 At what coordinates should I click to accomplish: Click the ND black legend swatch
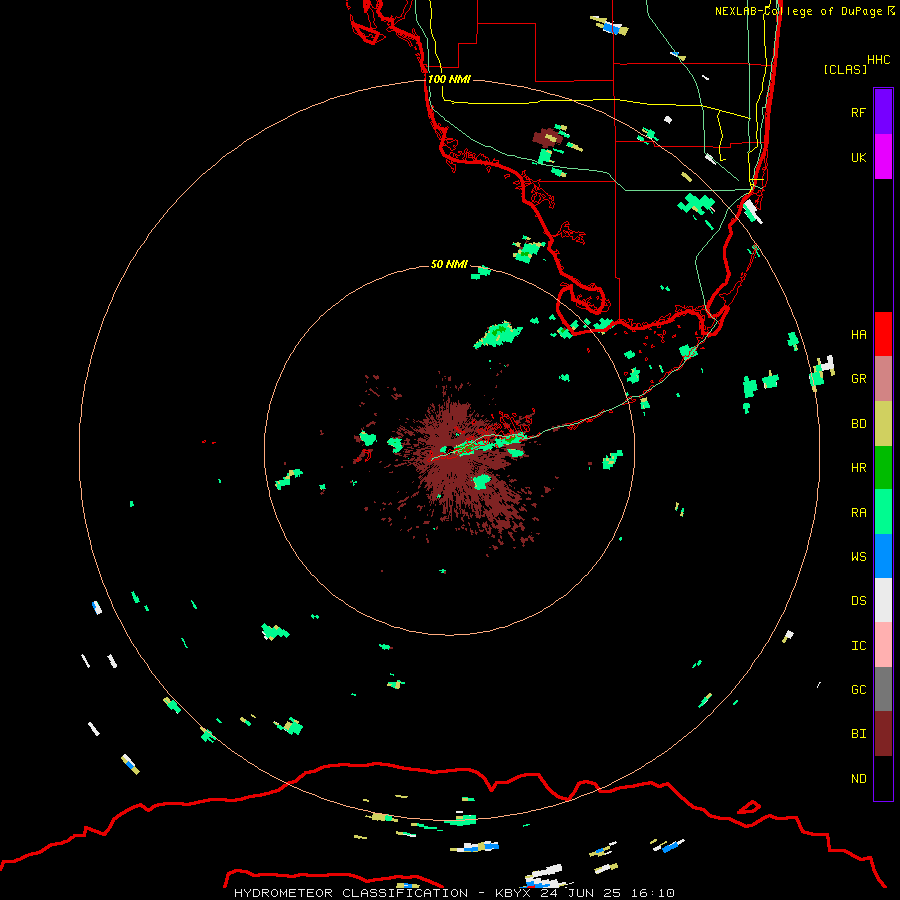tap(883, 778)
